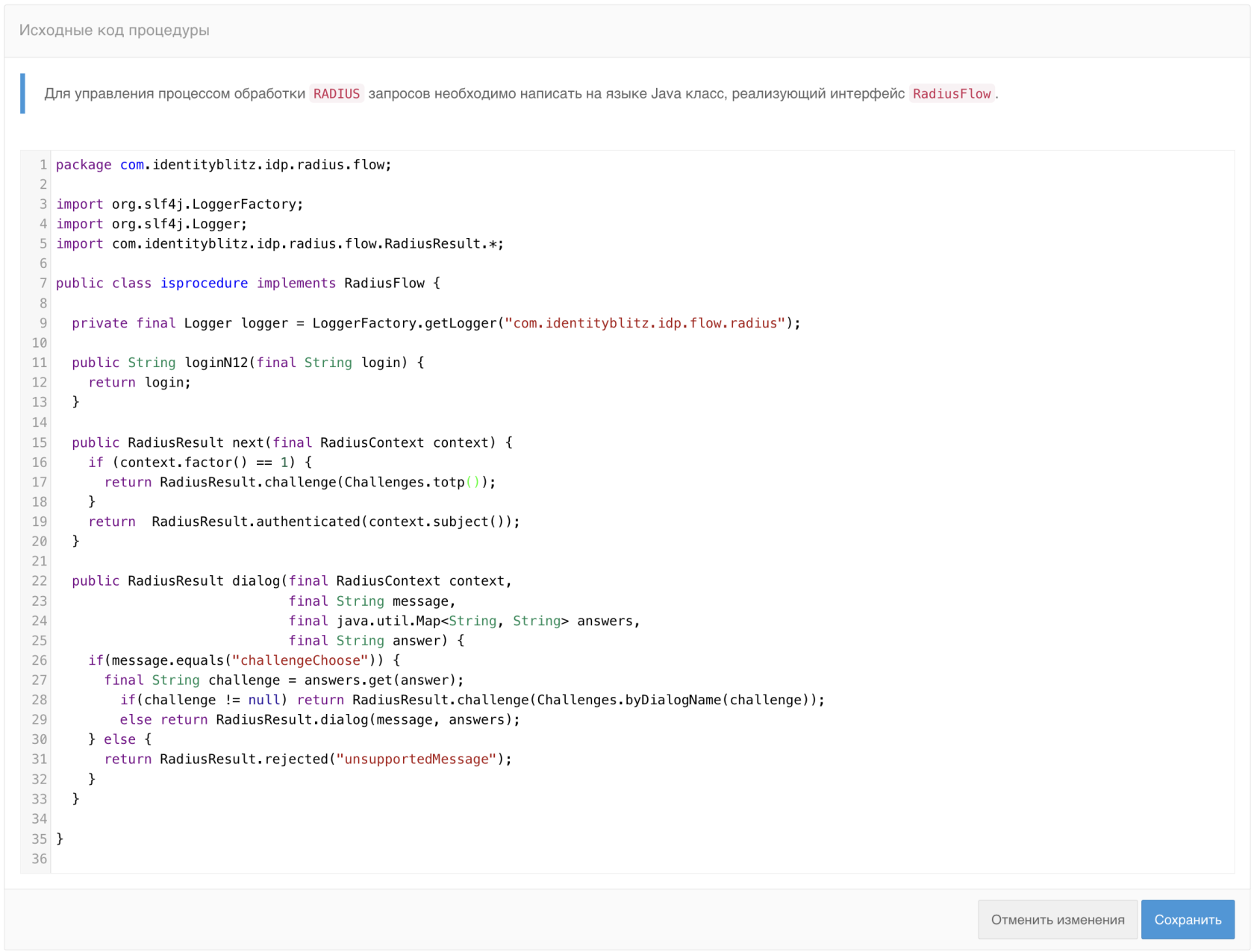This screenshot has height=952, width=1254.
Task: Click the "challengeChoose" string literal
Action: 300,660
